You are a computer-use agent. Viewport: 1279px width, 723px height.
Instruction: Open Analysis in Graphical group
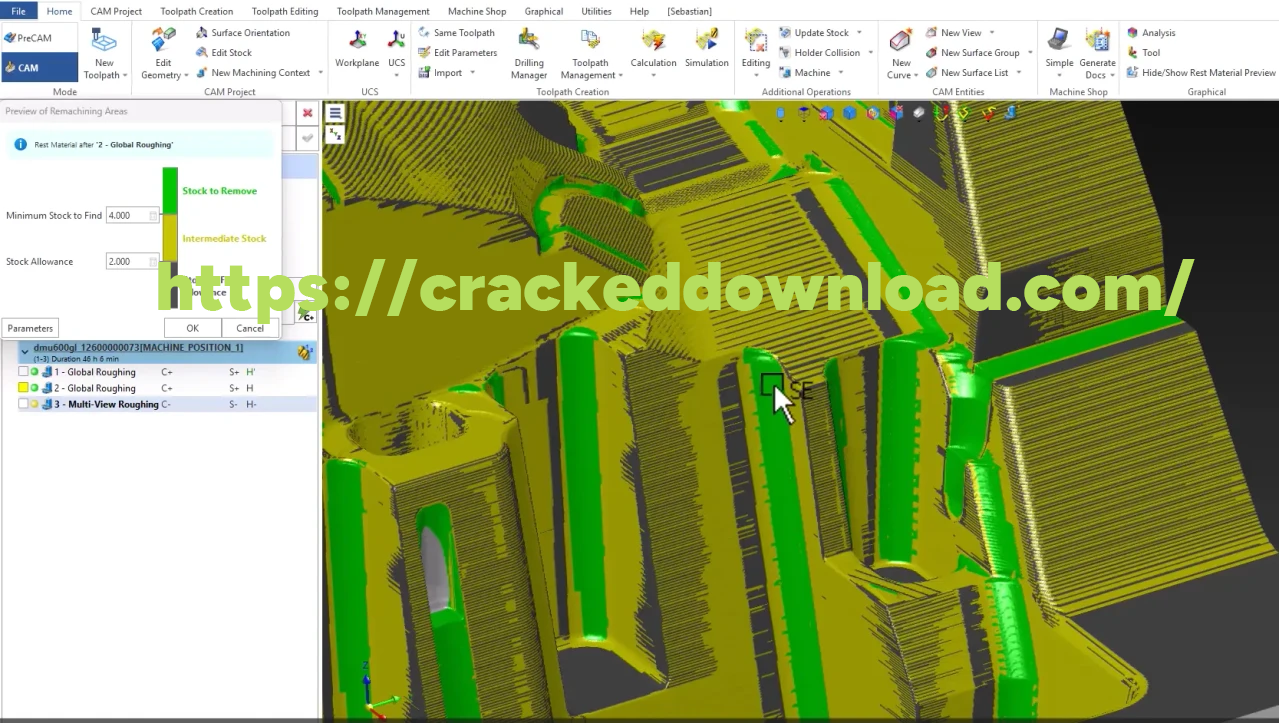click(x=1151, y=33)
